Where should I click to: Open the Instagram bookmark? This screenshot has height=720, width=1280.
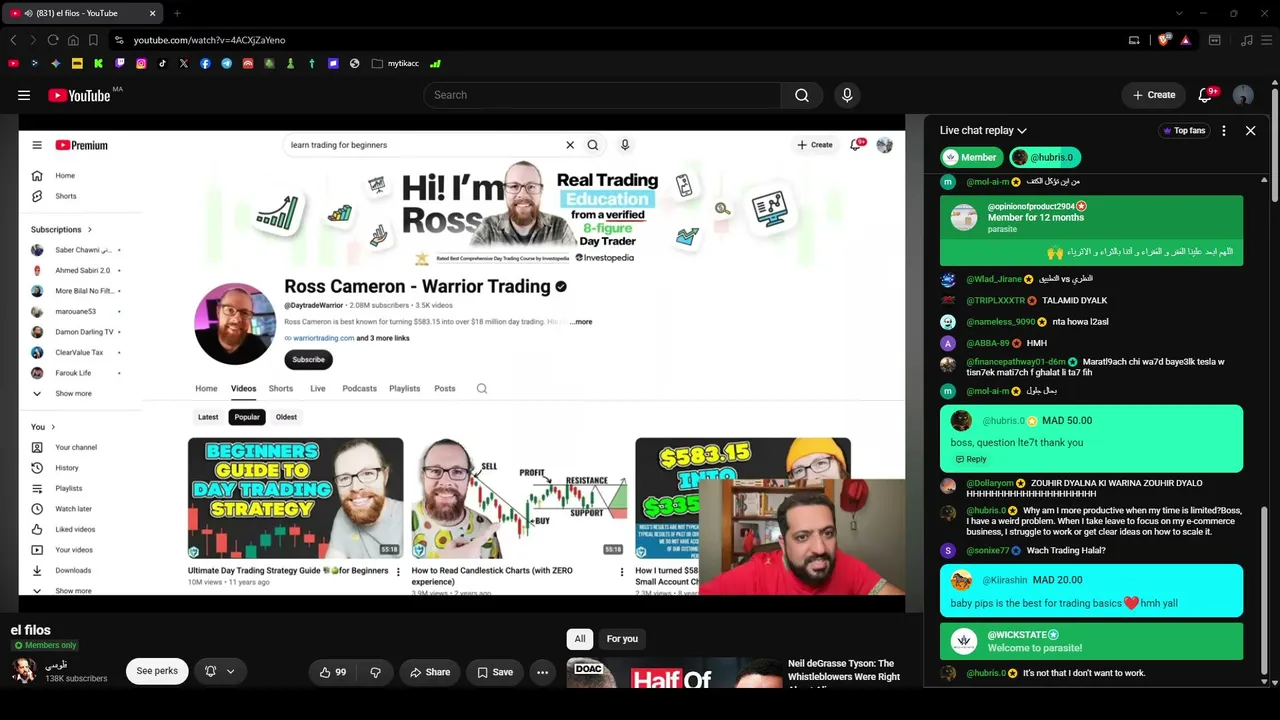click(141, 63)
